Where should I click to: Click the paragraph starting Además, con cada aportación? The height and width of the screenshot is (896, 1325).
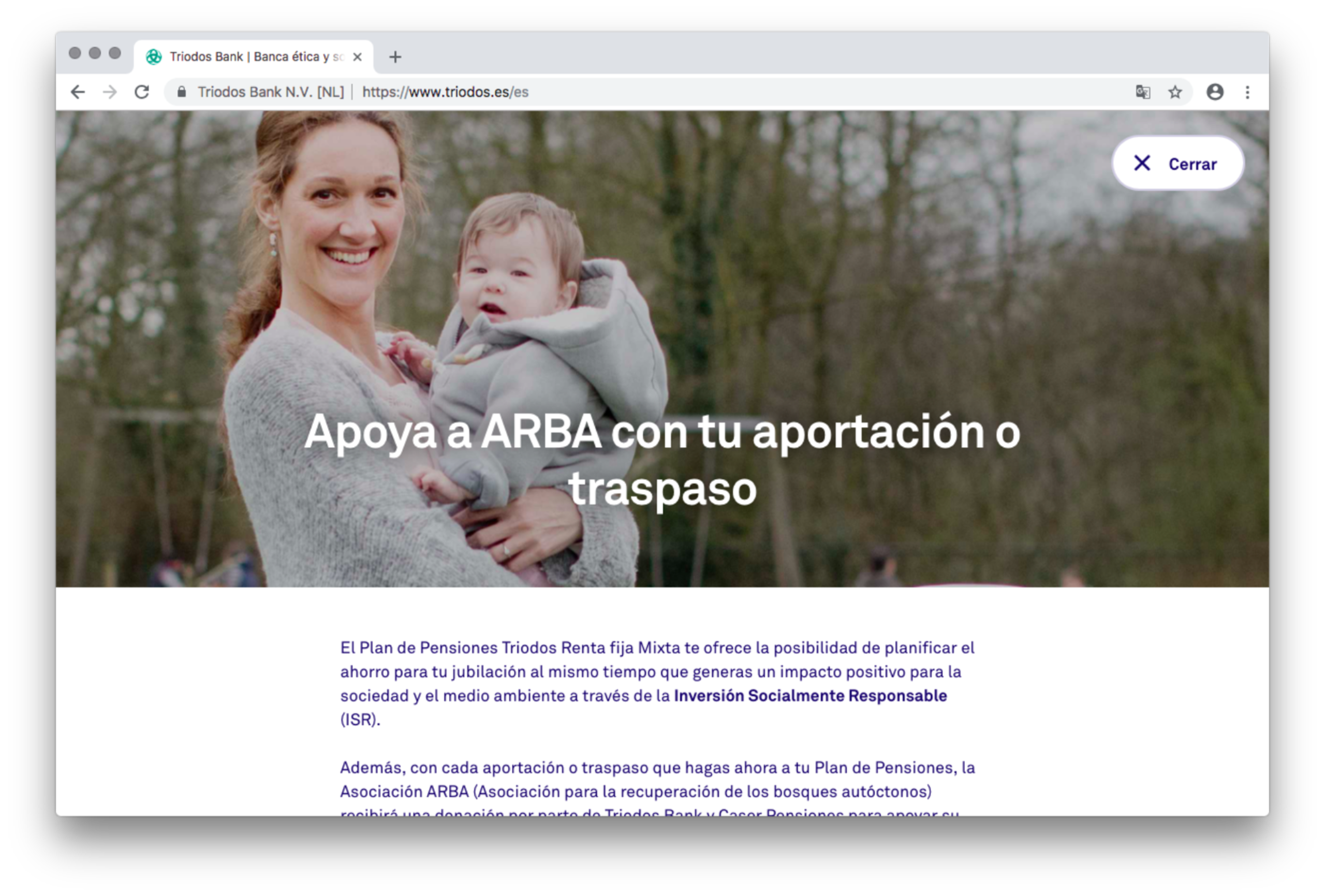coord(657,788)
